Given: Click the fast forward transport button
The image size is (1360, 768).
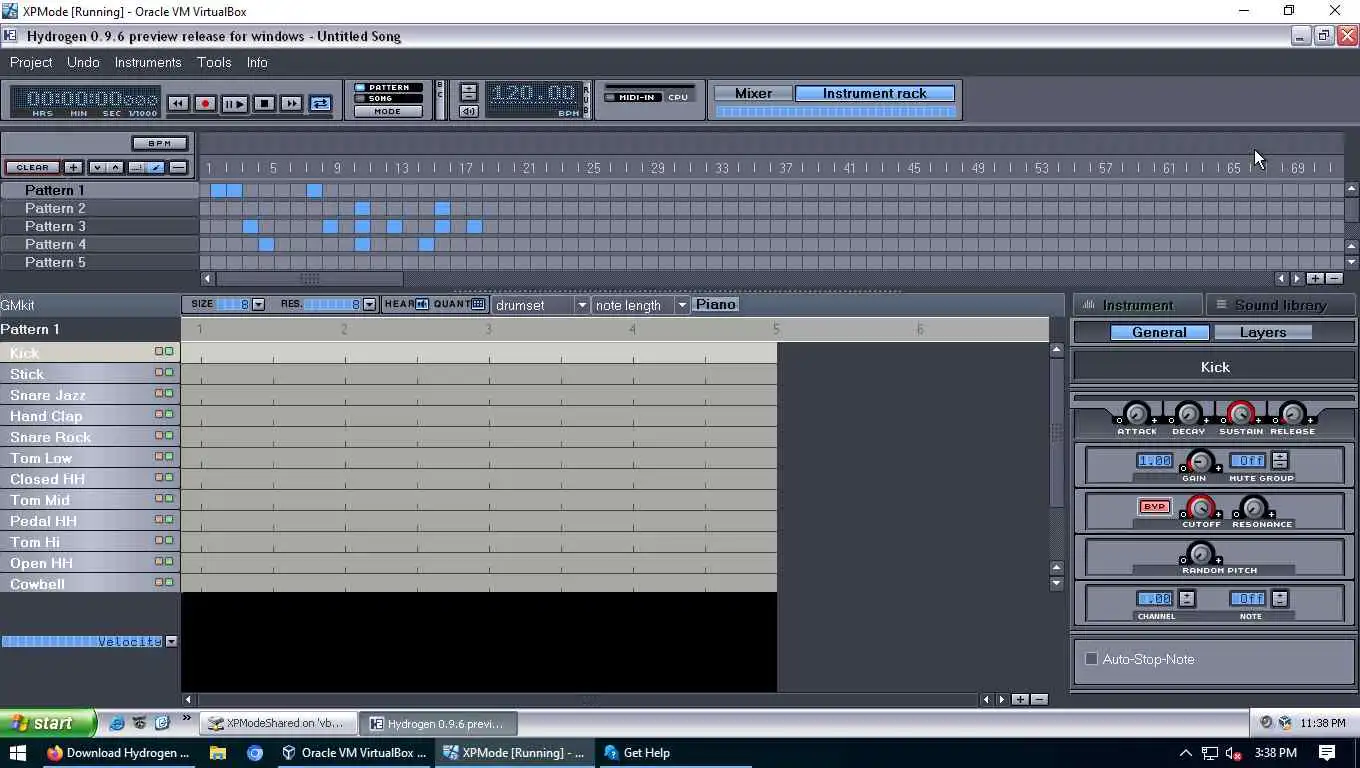Looking at the screenshot, I should click(x=291, y=103).
